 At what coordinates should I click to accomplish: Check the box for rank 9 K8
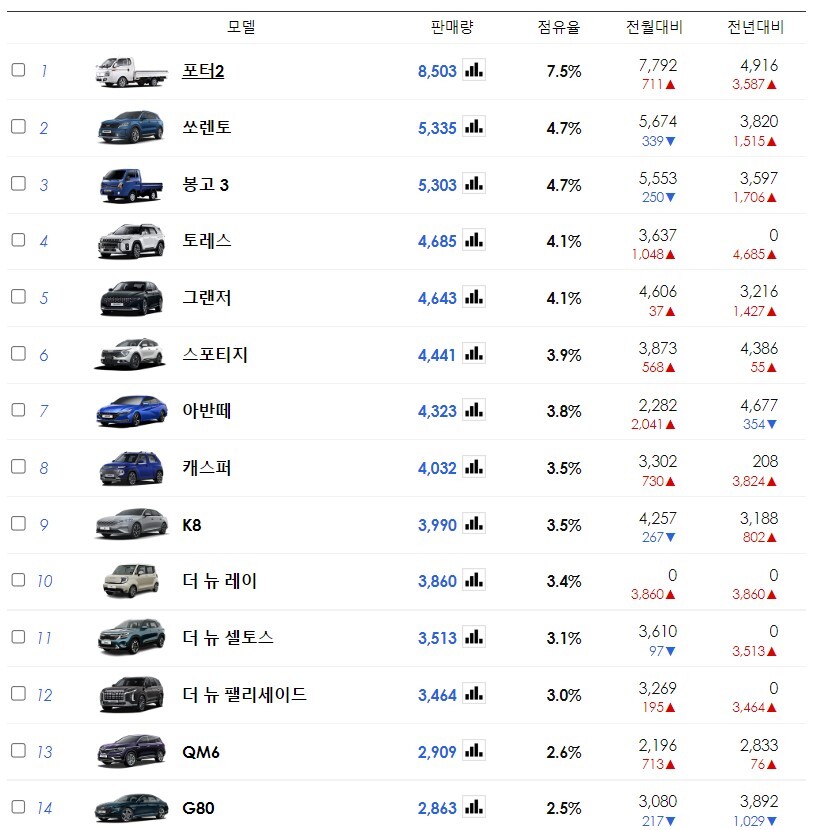pyautogui.click(x=18, y=523)
